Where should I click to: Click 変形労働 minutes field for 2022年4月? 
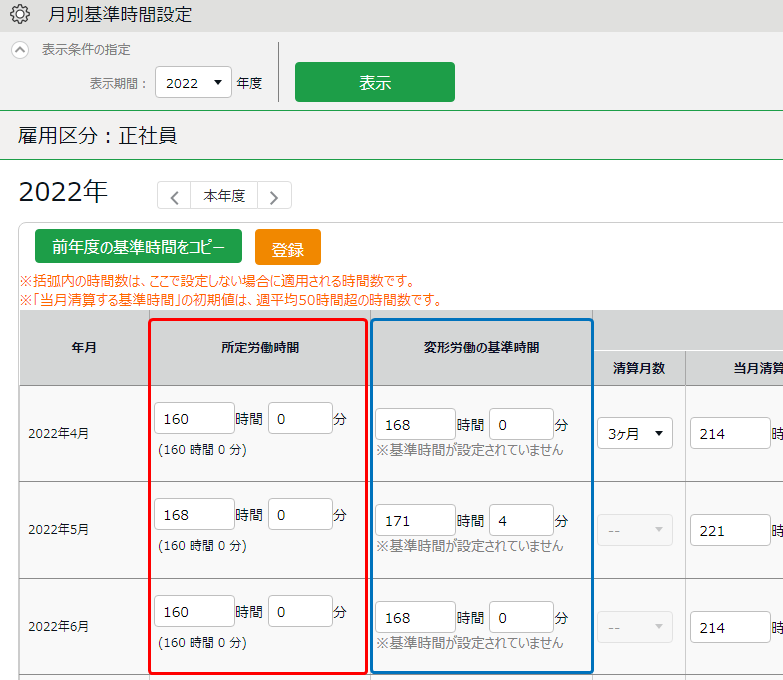click(521, 424)
